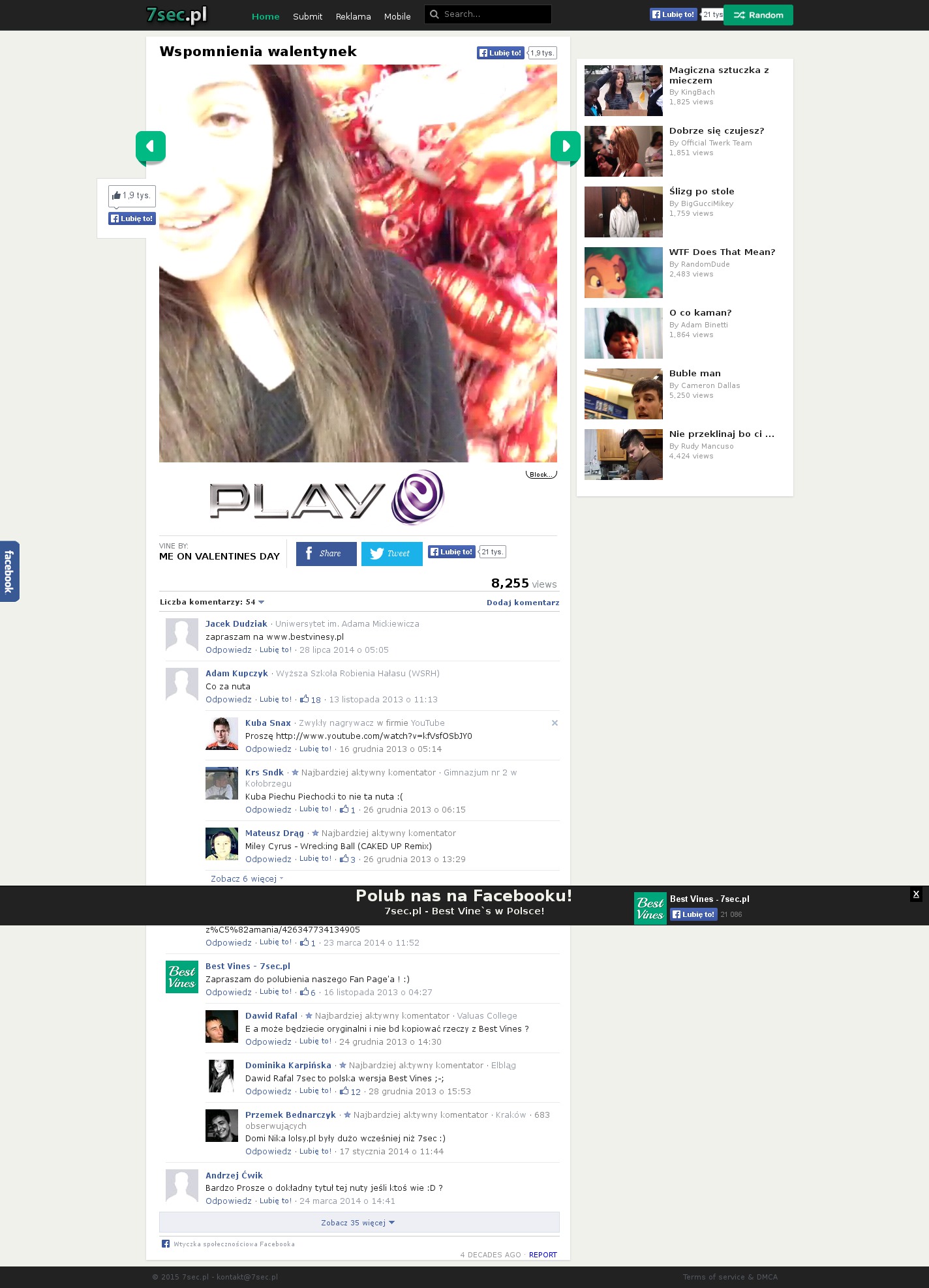Open the YouTube link in Kuba Snax comment
The image size is (929, 1288).
tap(374, 736)
